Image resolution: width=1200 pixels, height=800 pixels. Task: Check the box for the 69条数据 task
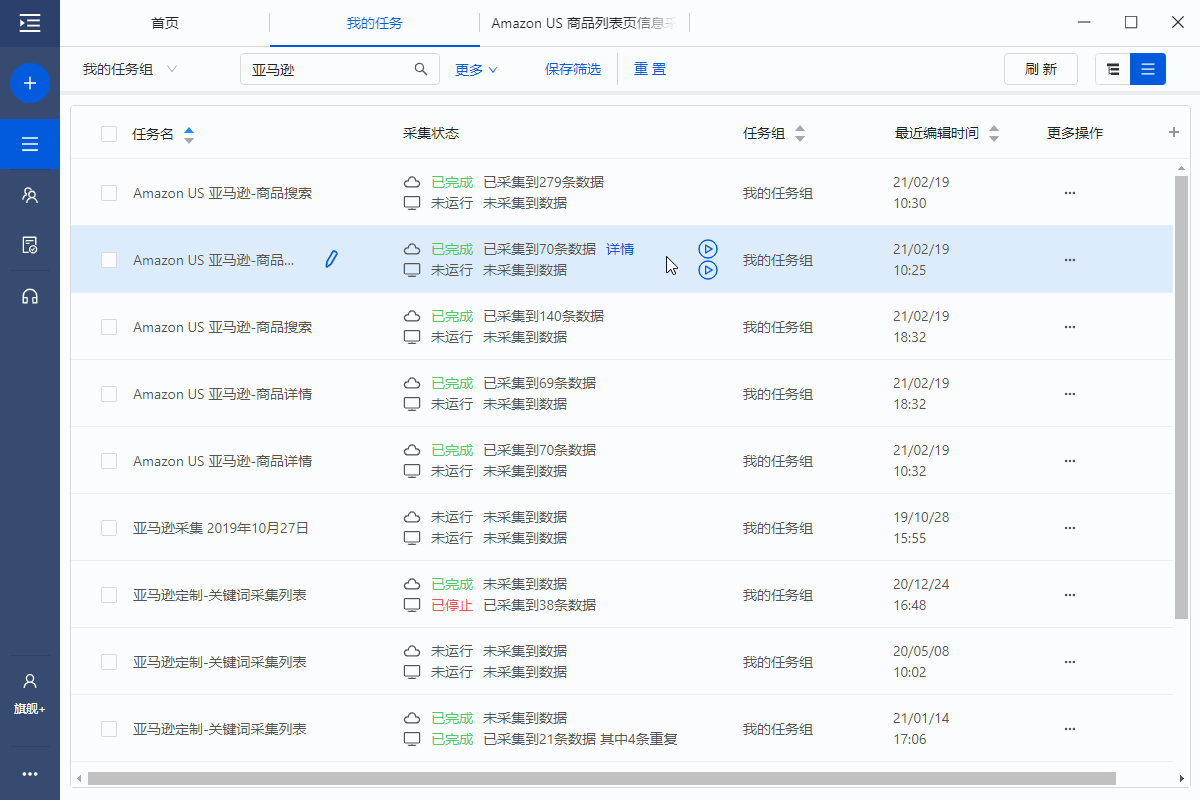(109, 394)
